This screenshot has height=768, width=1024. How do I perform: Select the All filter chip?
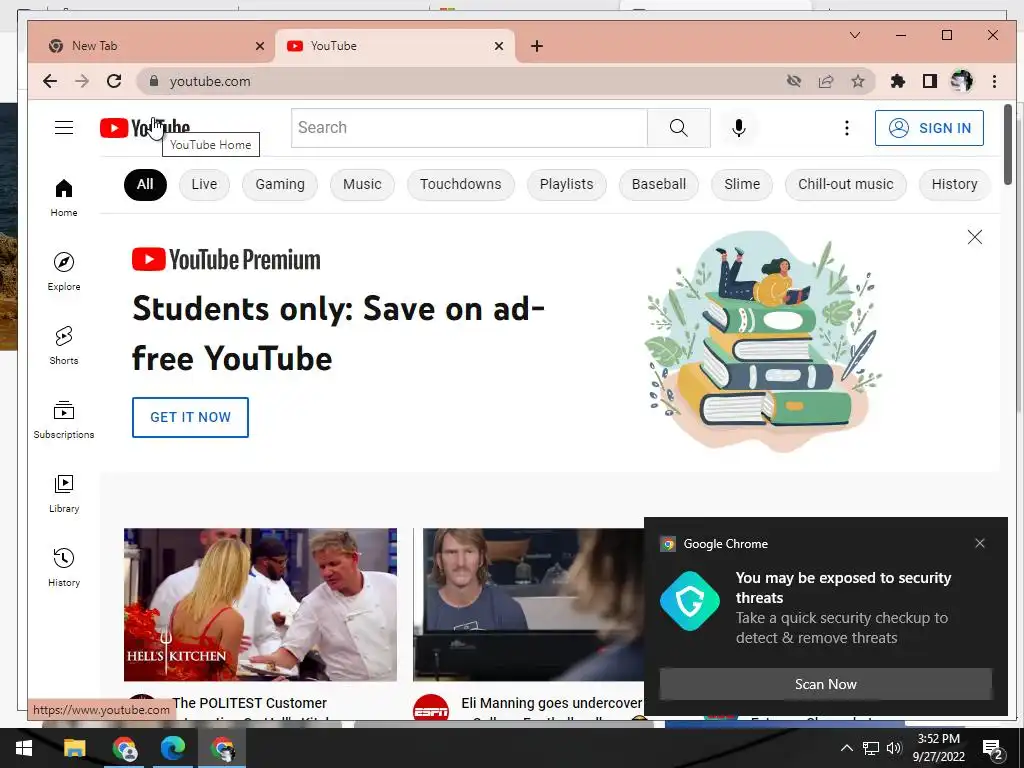click(145, 184)
